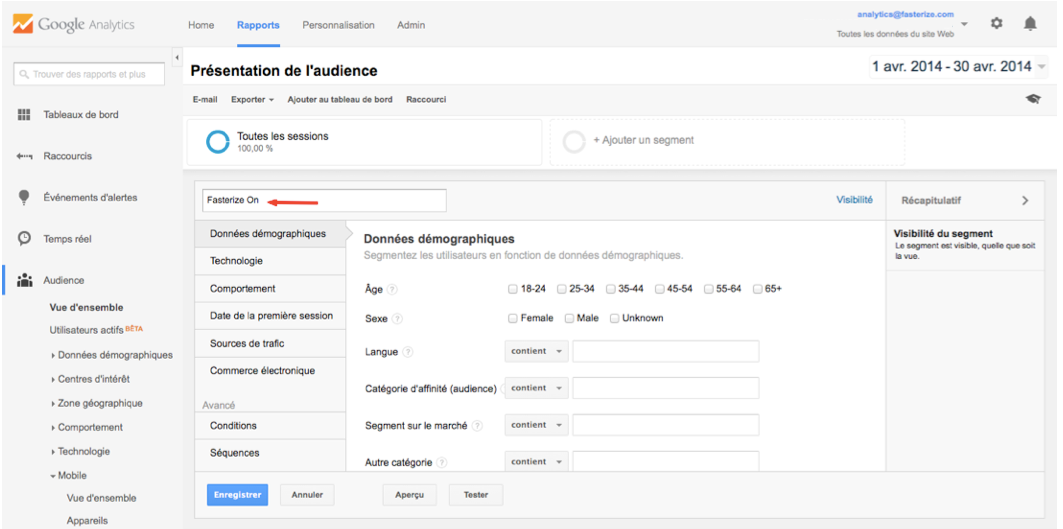The height and width of the screenshot is (529, 1063).
Task: Click the Audience people icon
Action: tap(23, 281)
